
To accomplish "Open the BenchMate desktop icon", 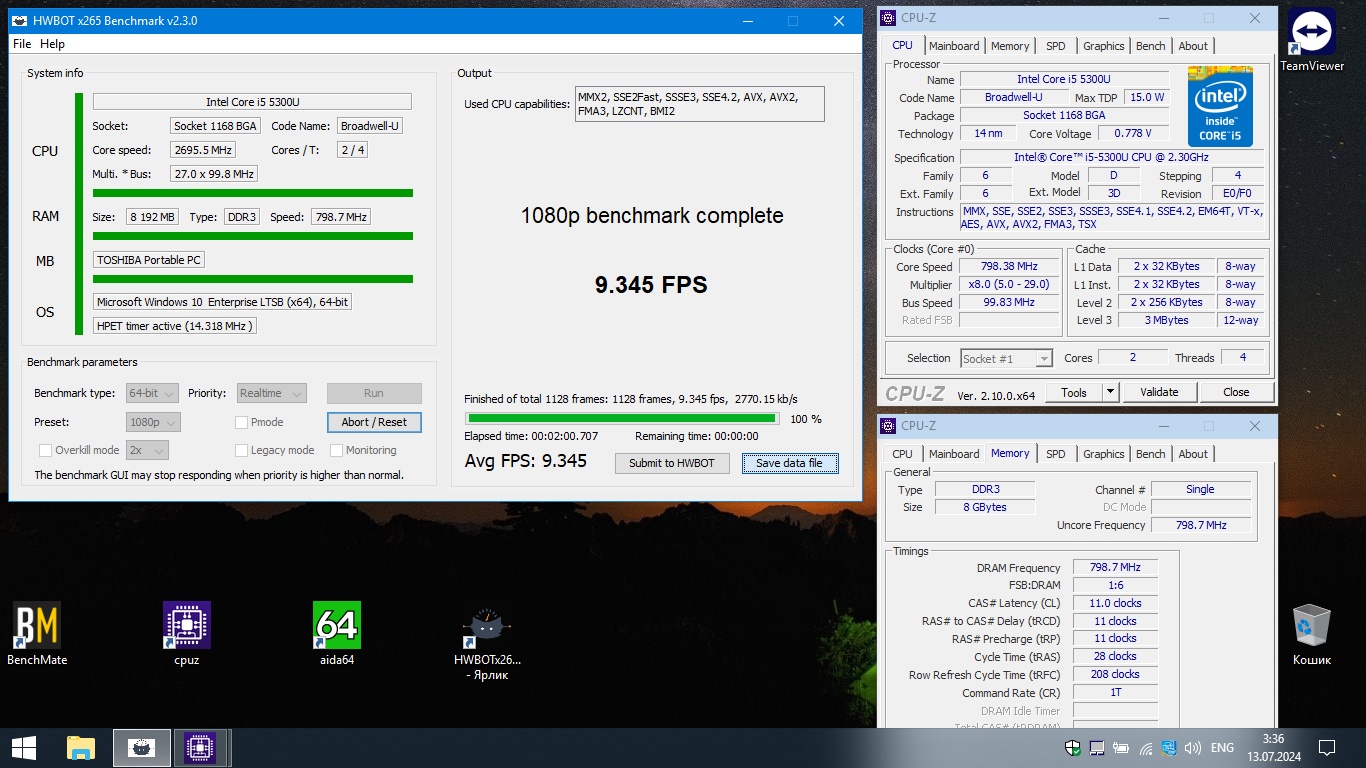I will tap(37, 633).
